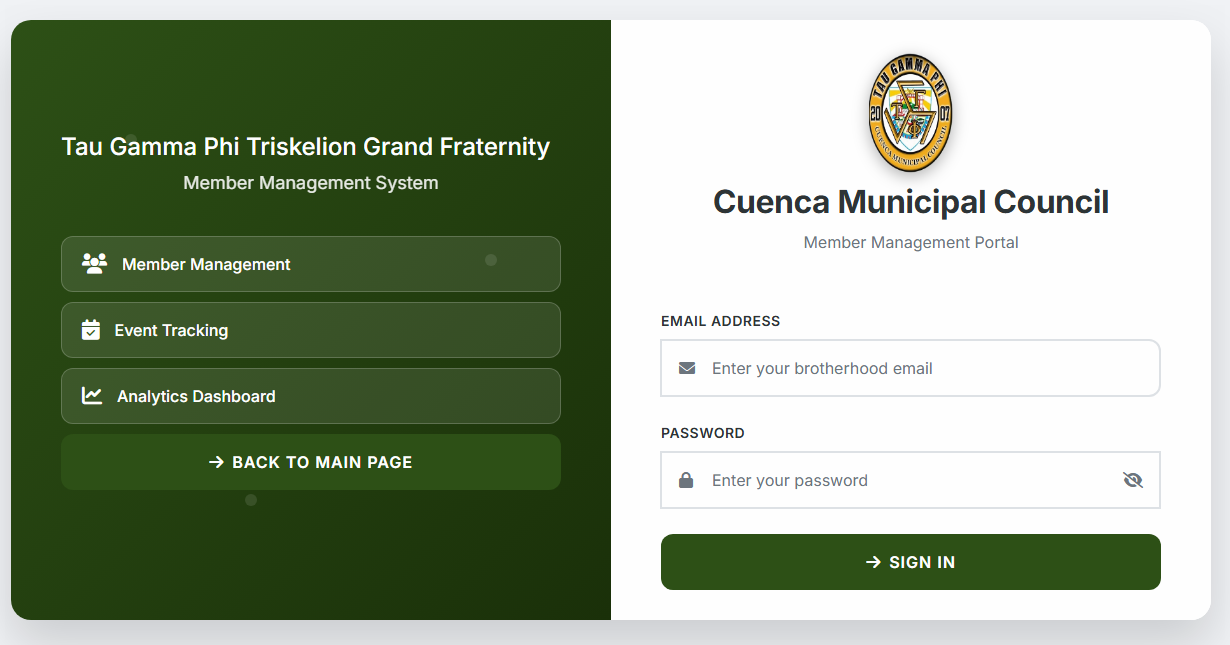Click the Cuenca Municipal Council heading

910,202
